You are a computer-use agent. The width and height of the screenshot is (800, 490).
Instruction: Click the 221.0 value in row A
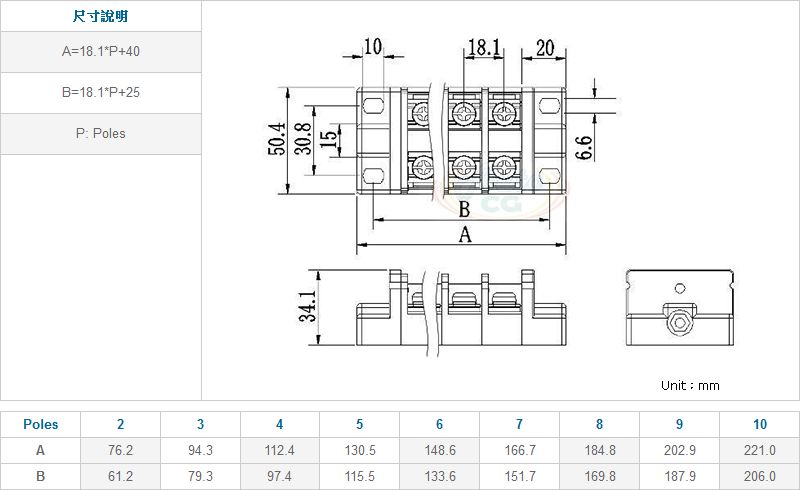(x=759, y=450)
